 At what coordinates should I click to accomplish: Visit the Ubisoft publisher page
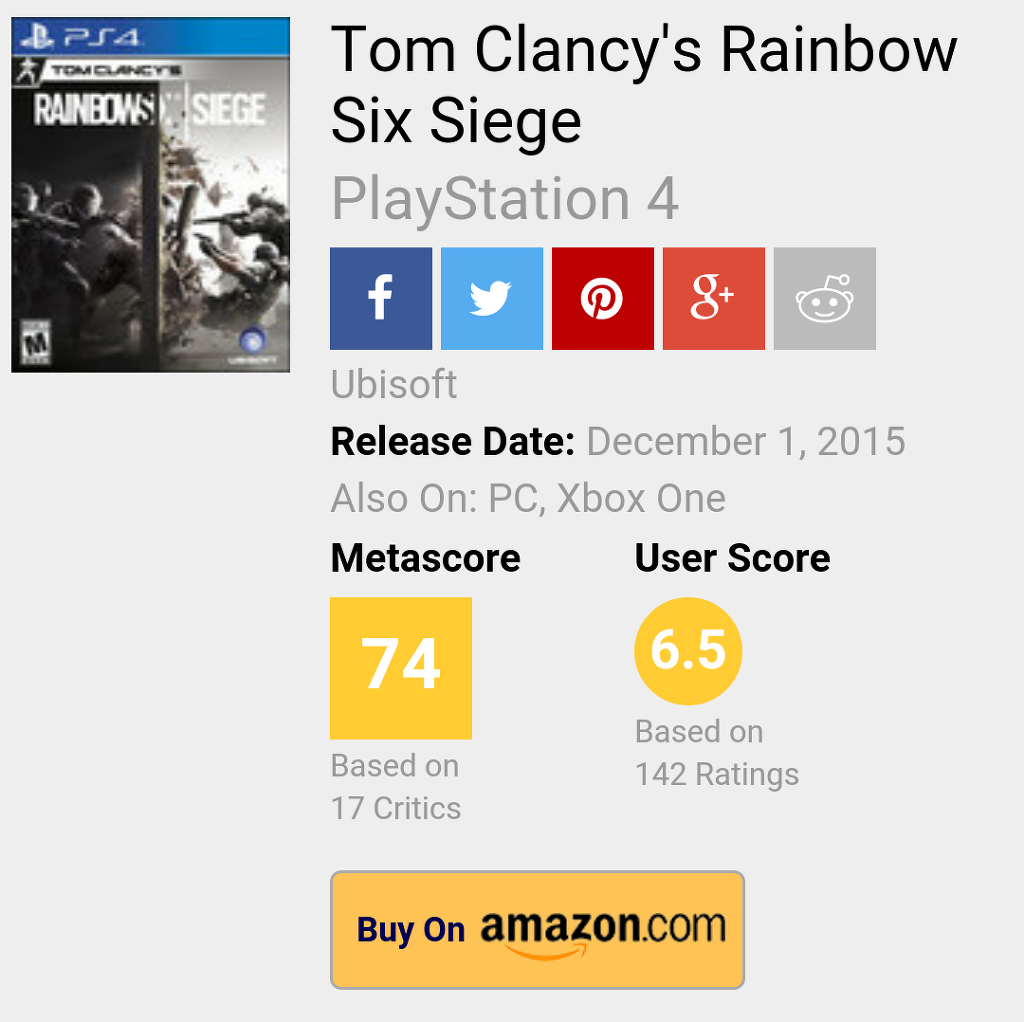pos(394,384)
